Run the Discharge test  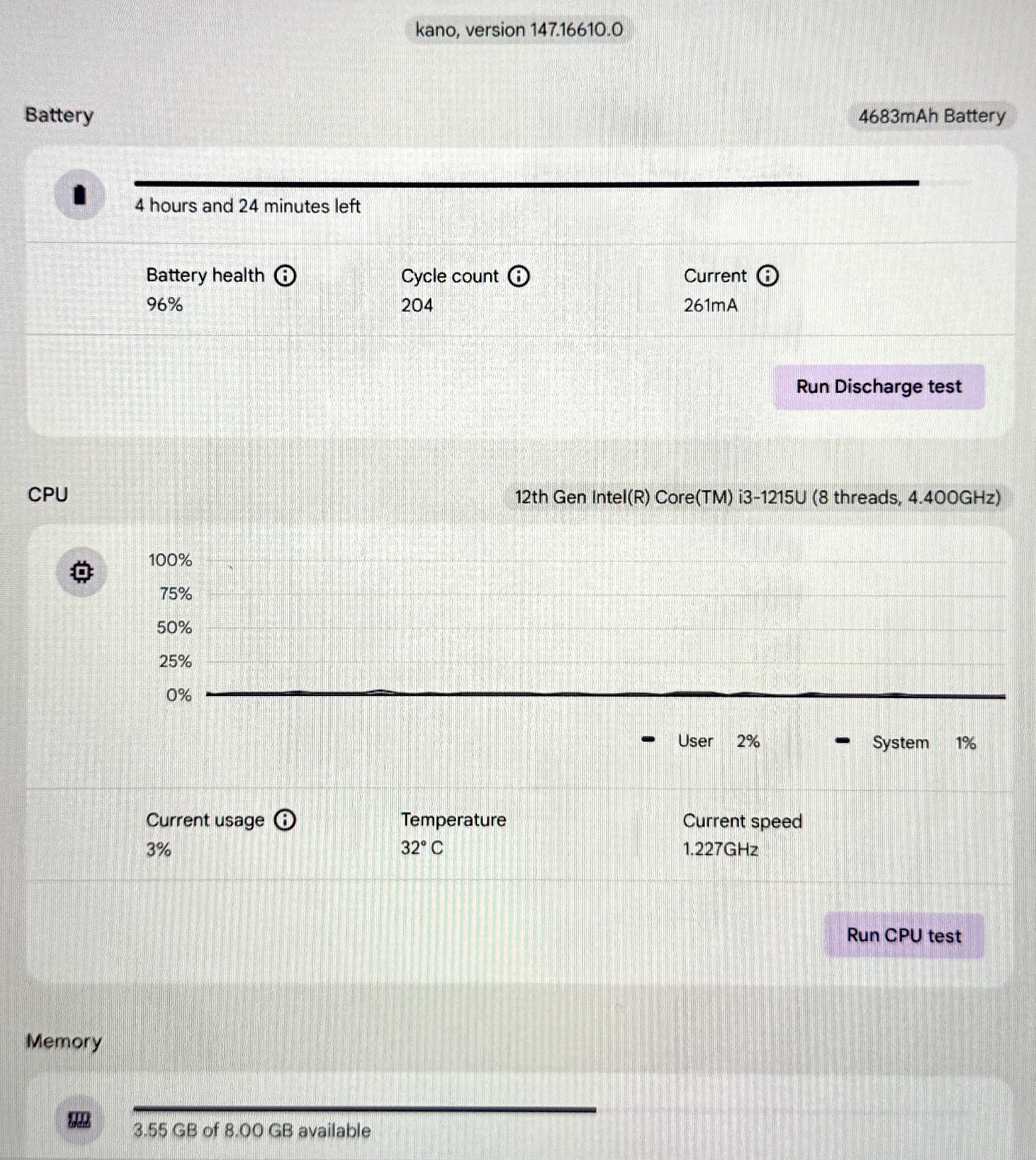(879, 387)
